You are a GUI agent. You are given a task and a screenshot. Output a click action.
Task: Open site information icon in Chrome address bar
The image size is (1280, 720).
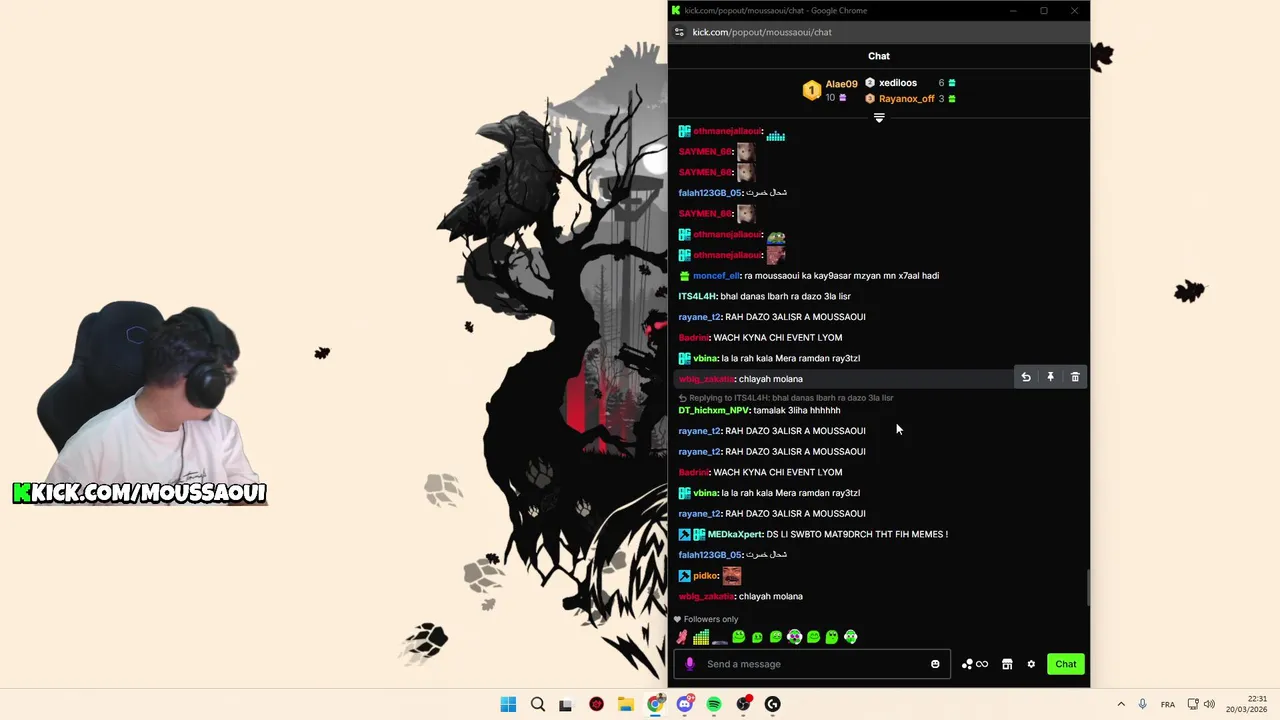680,32
